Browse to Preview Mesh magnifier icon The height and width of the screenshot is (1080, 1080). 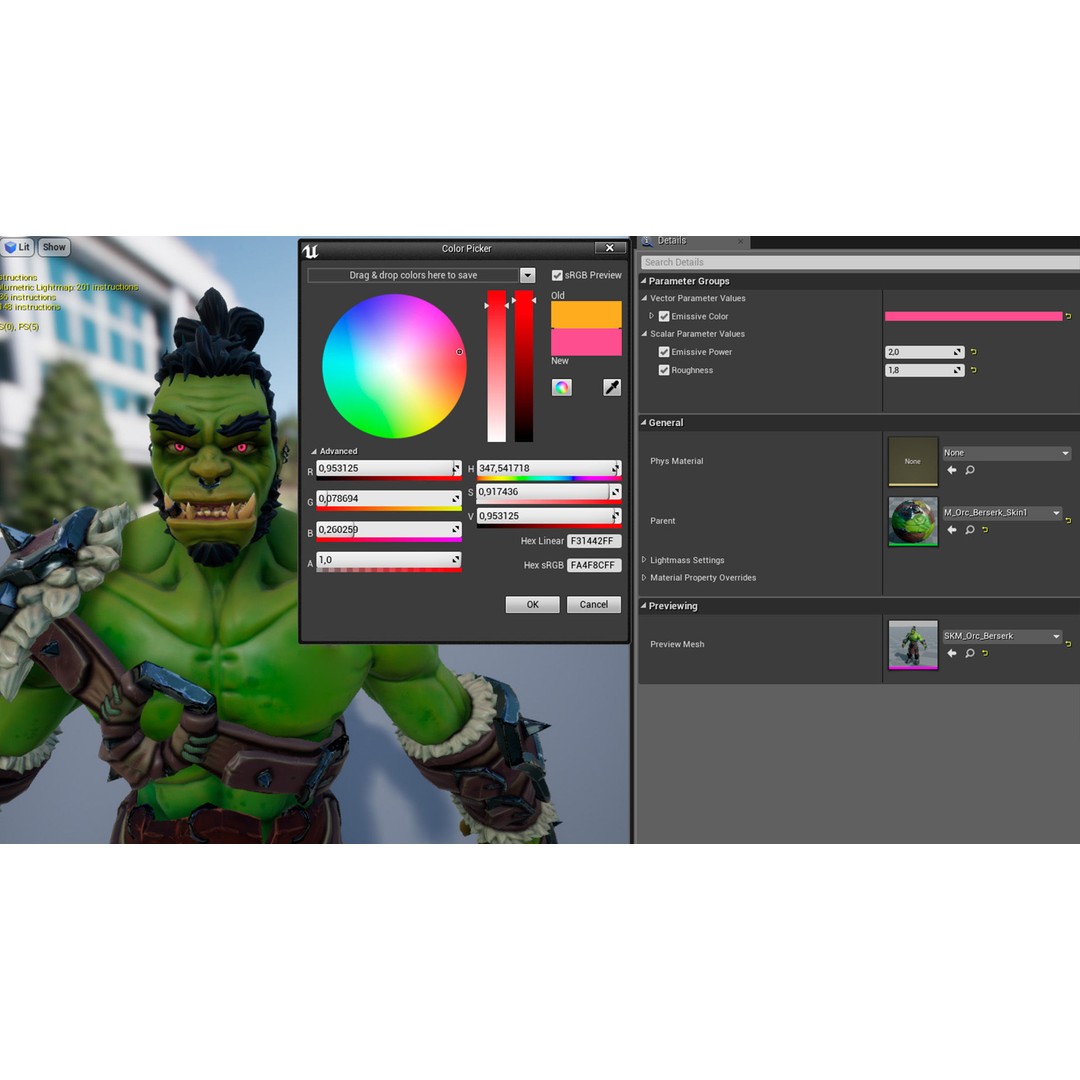970,654
